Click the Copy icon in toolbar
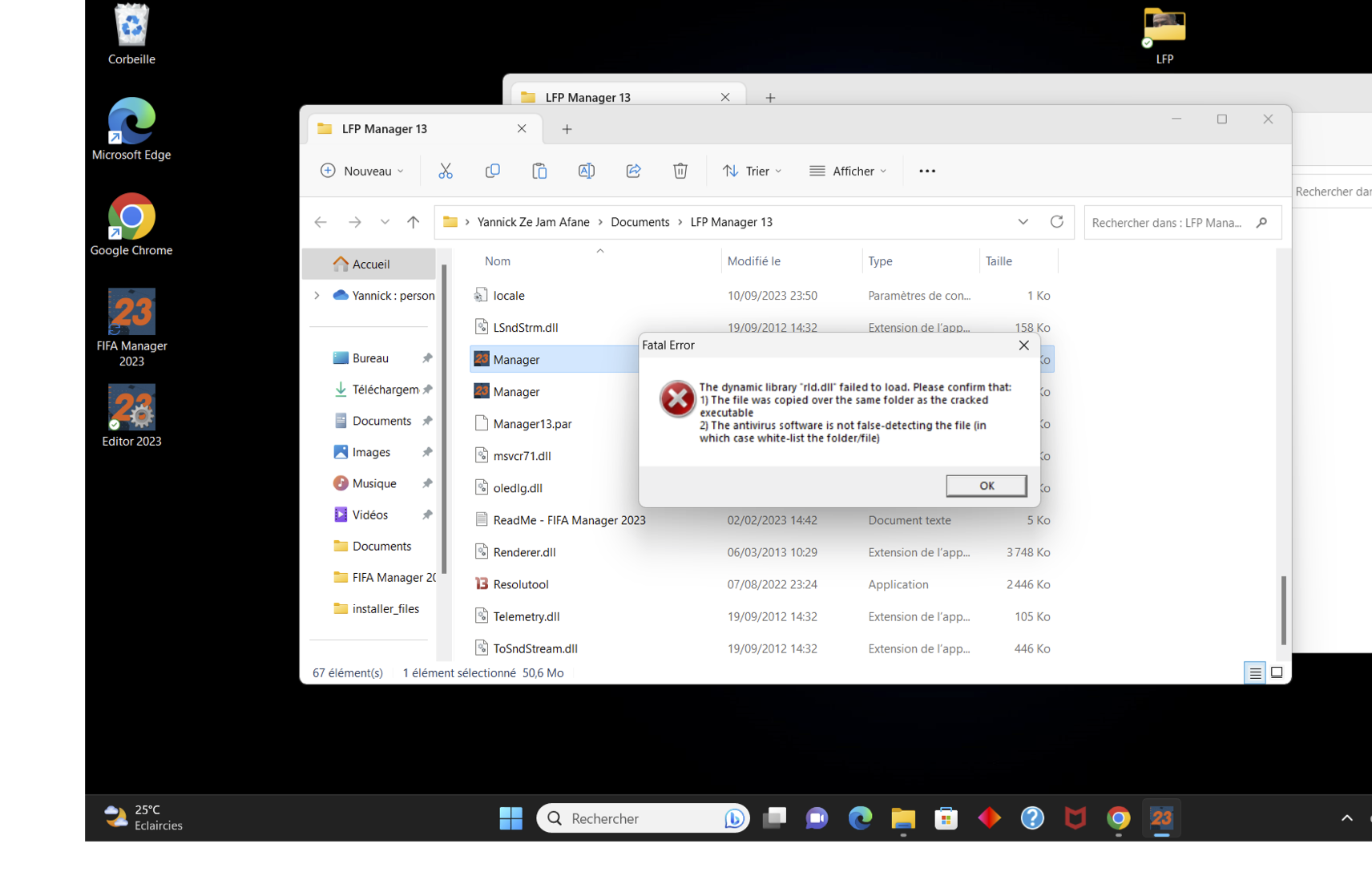 [492, 171]
